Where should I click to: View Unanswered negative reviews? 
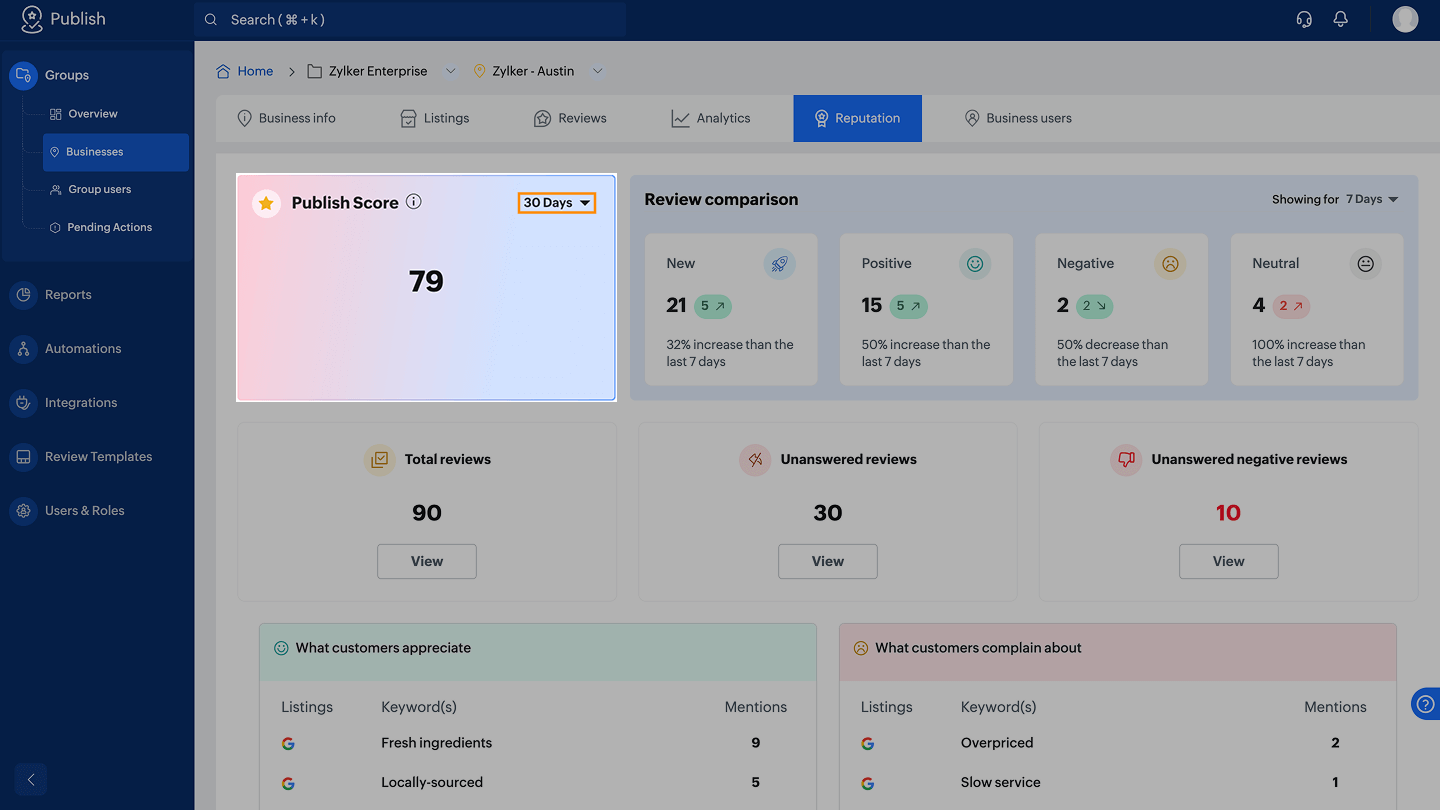(x=1228, y=561)
